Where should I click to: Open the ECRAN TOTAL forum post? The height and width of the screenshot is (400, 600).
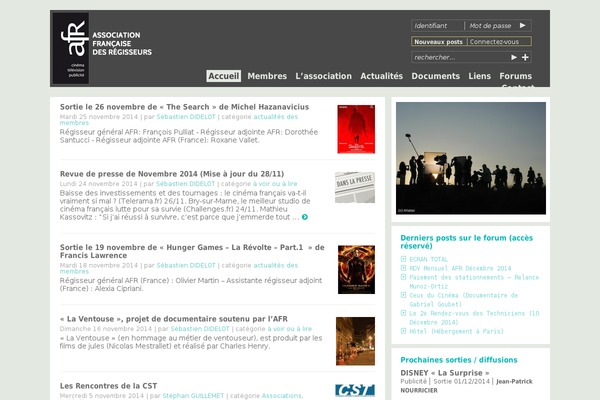click(429, 259)
